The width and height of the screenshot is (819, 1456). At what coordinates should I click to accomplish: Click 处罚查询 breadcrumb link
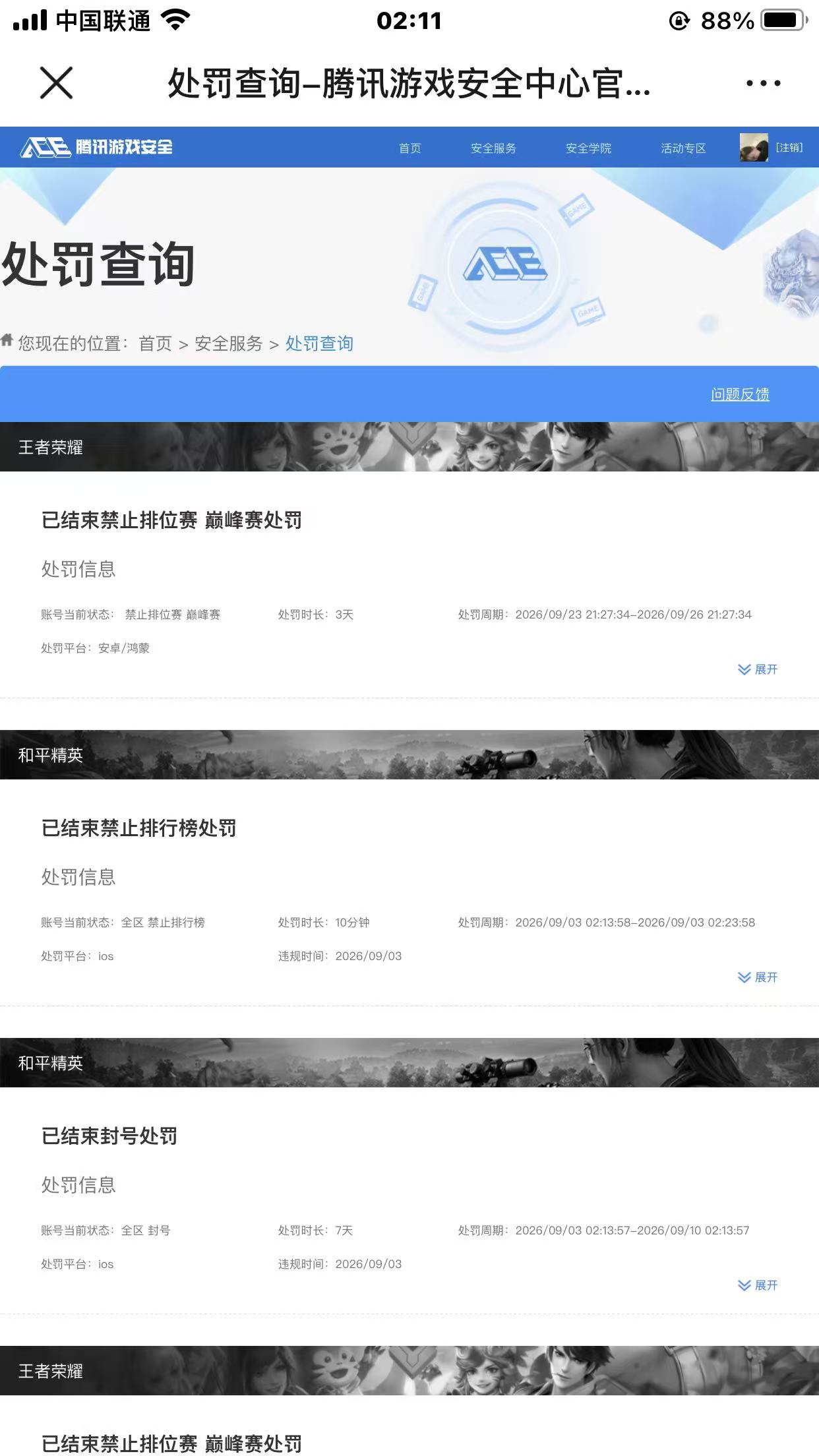coord(319,344)
